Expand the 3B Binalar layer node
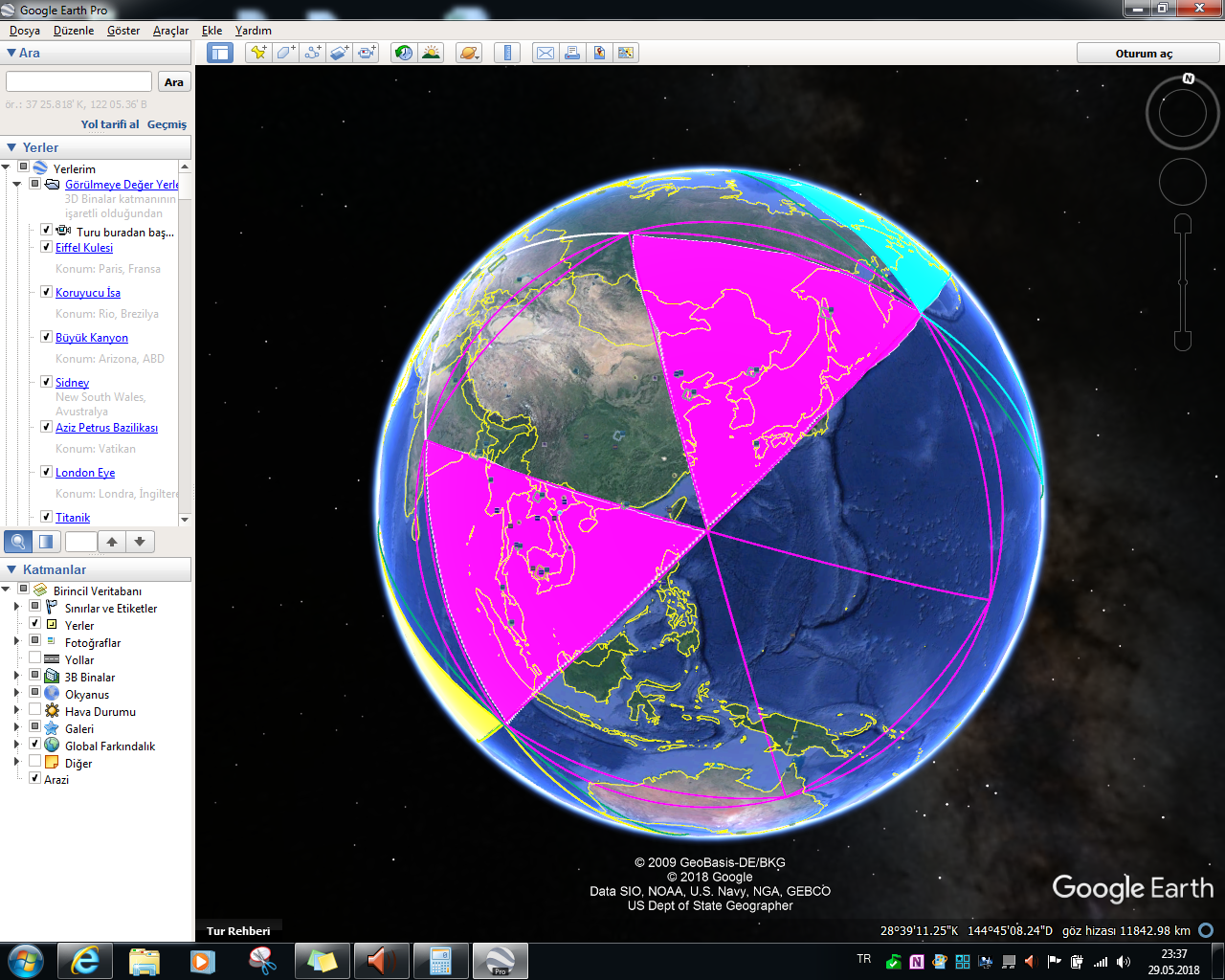This screenshot has height=980, width=1225. point(16,677)
